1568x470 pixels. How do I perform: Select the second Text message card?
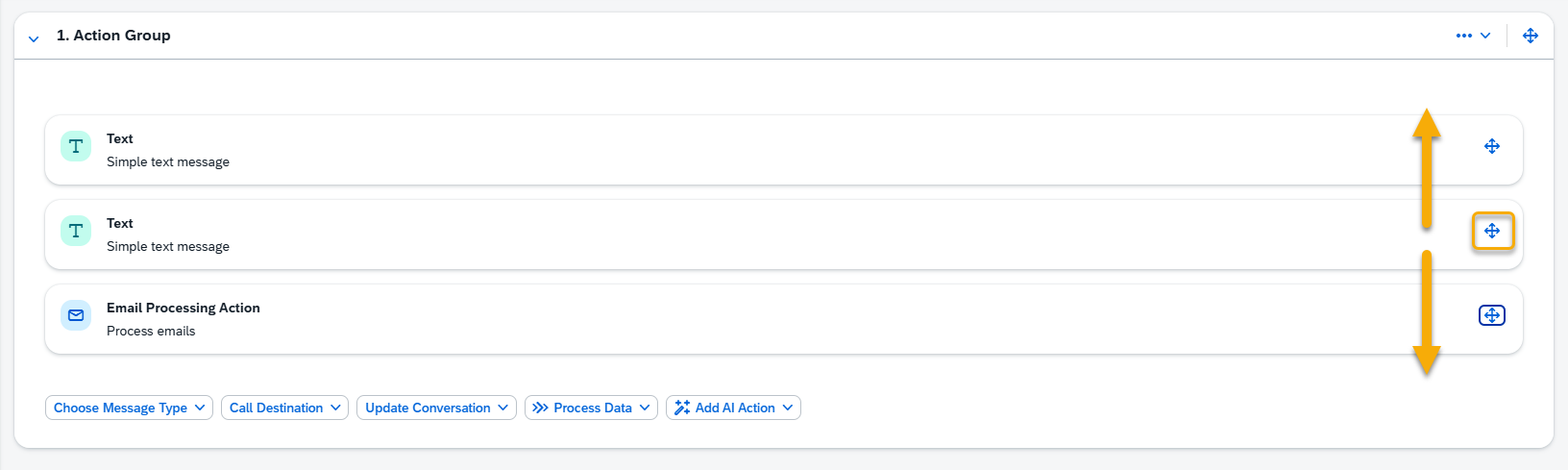click(784, 235)
